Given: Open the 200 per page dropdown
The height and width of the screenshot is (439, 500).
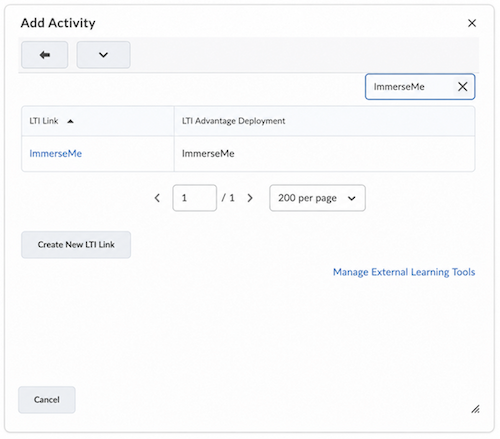Looking at the screenshot, I should tap(317, 198).
